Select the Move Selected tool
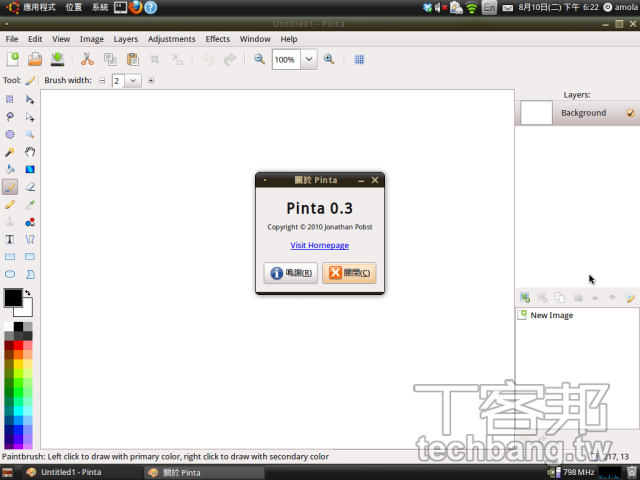The image size is (640, 480). coord(30,99)
